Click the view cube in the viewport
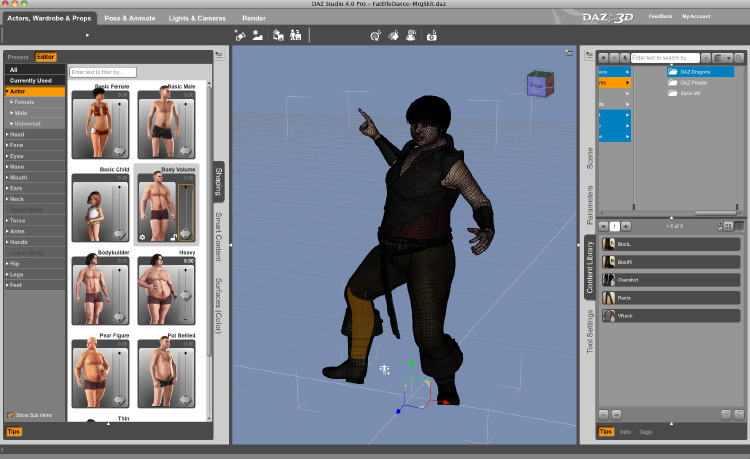 click(x=540, y=84)
